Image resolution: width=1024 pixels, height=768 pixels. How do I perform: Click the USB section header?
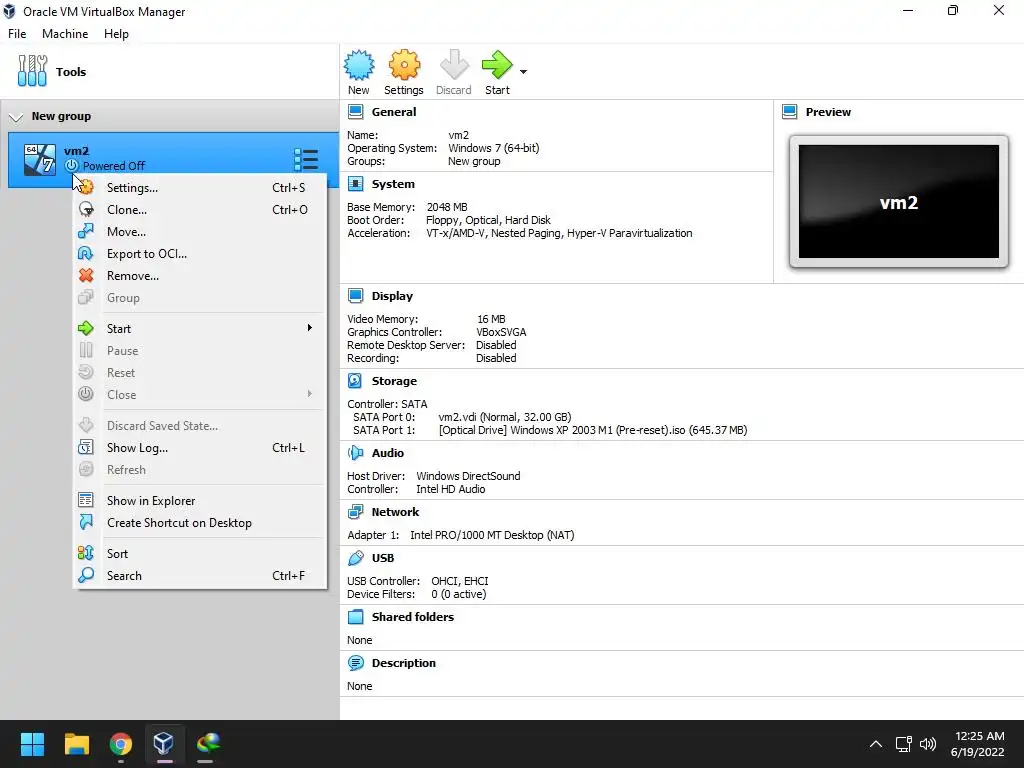[383, 558]
